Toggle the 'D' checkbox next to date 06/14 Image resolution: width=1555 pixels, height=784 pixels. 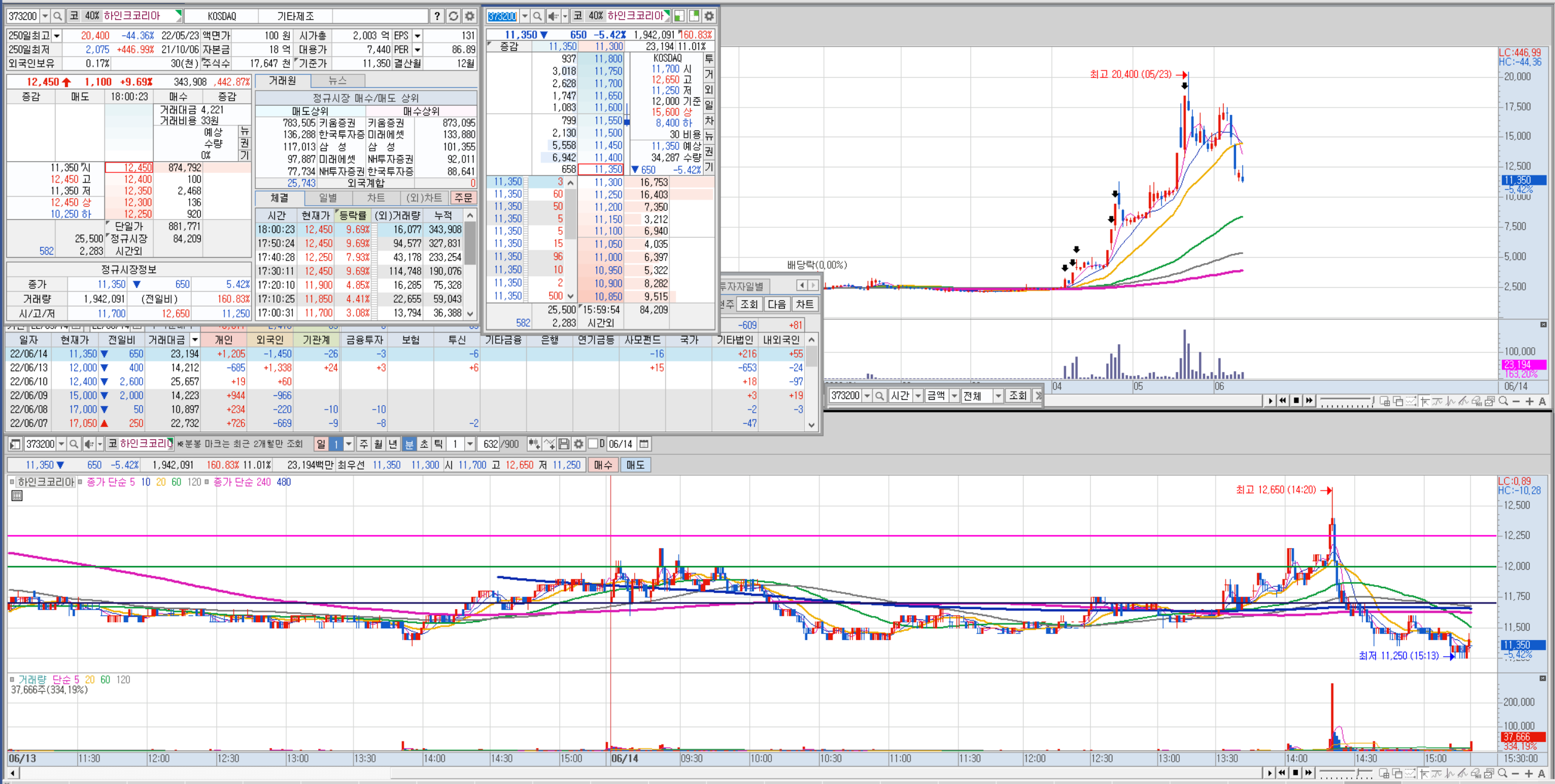click(593, 444)
